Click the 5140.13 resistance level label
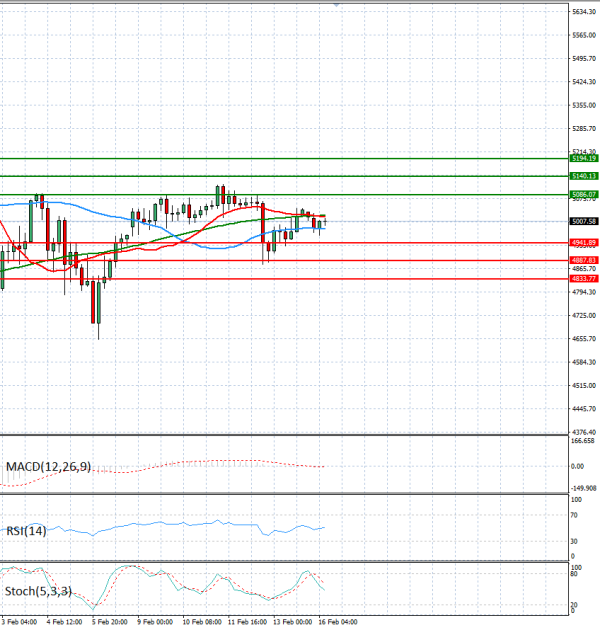 [x=583, y=176]
